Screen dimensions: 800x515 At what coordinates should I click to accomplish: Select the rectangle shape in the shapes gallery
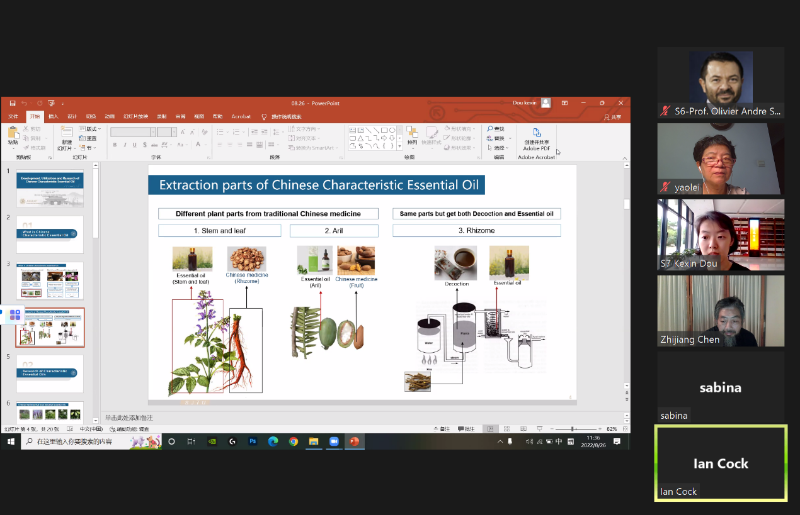tap(384, 130)
